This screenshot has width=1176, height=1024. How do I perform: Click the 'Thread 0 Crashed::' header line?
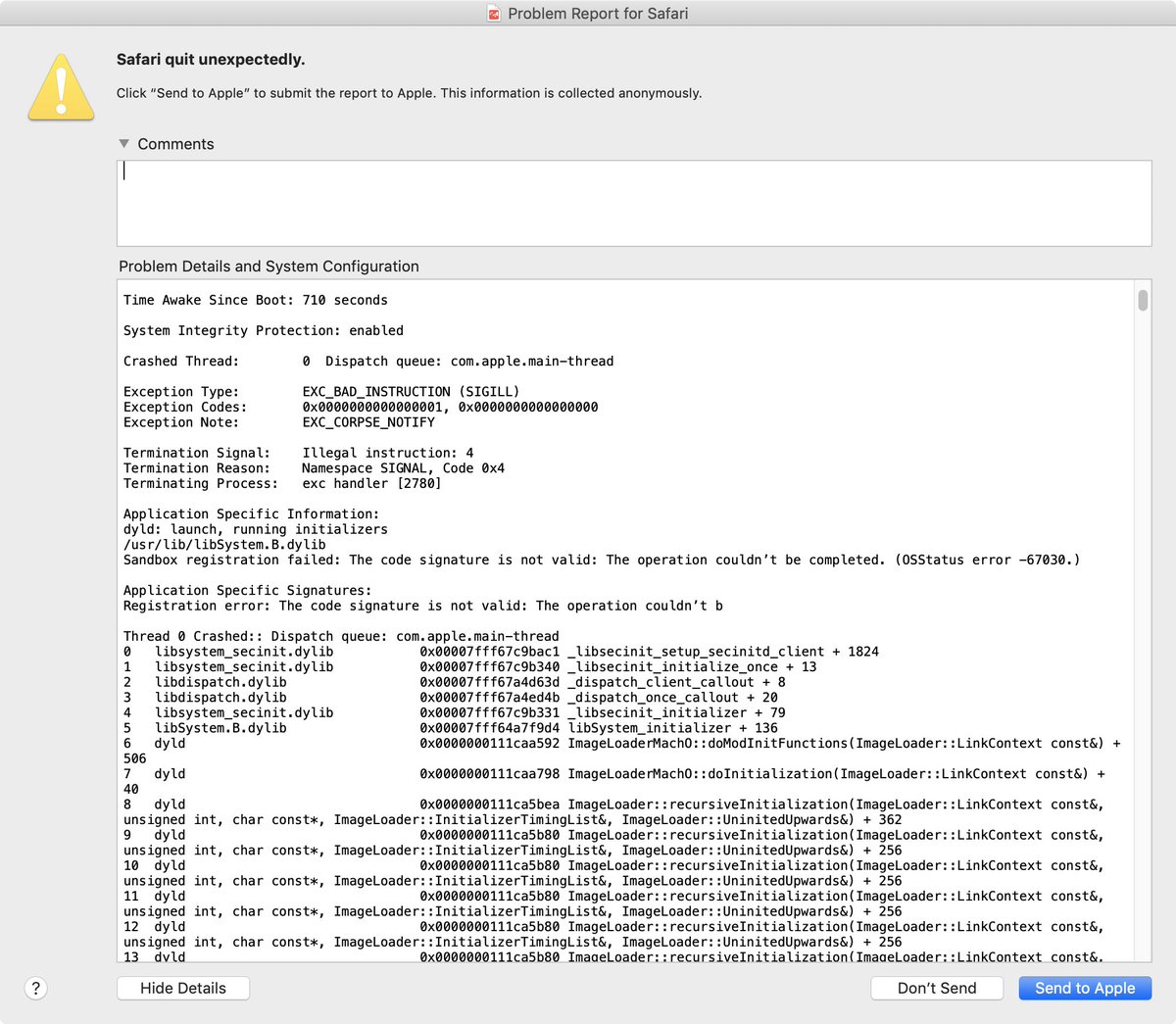pos(341,636)
